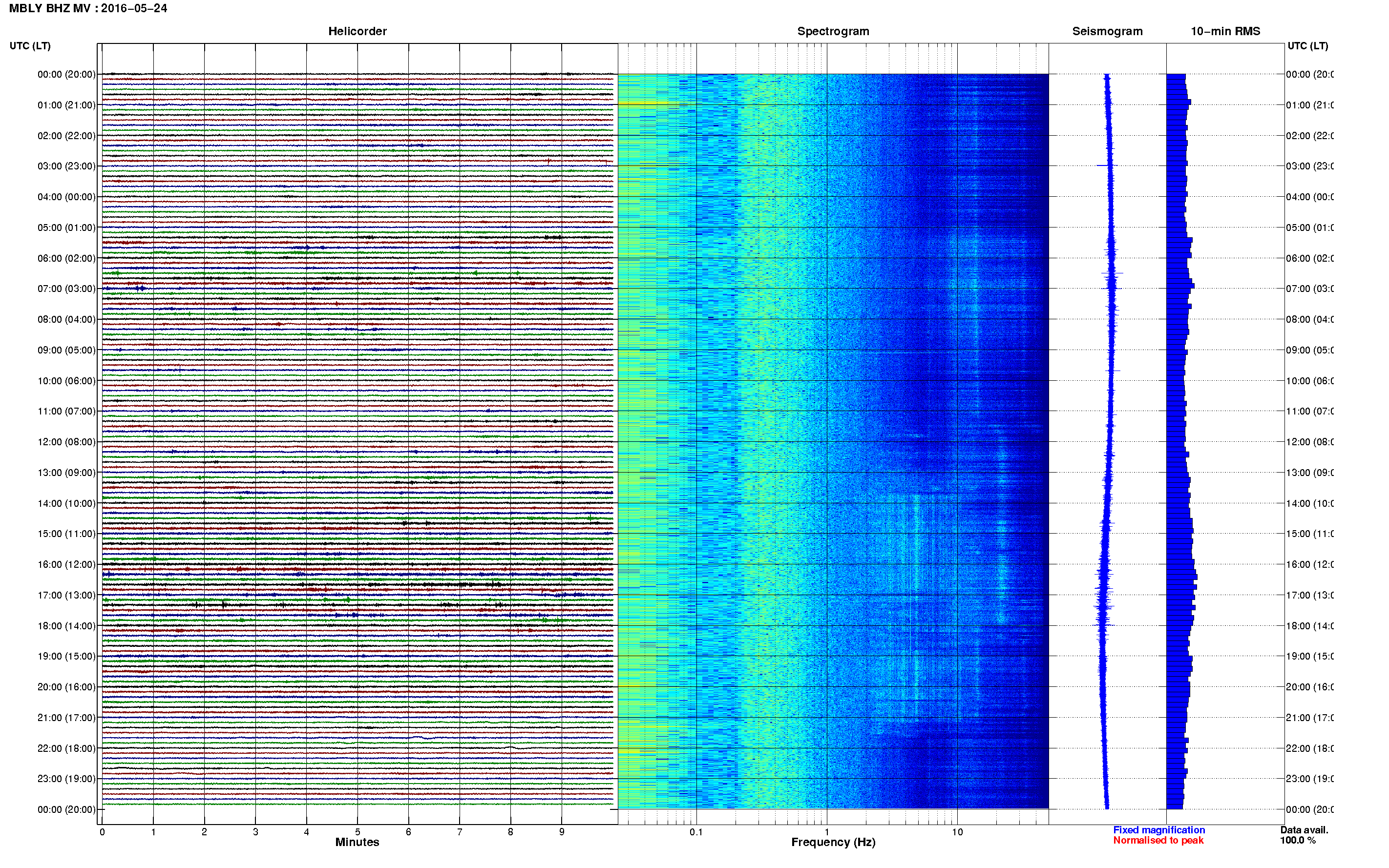Select the left 11:00 (07:00) time label
This screenshot has height=868, width=1389.
(66, 411)
